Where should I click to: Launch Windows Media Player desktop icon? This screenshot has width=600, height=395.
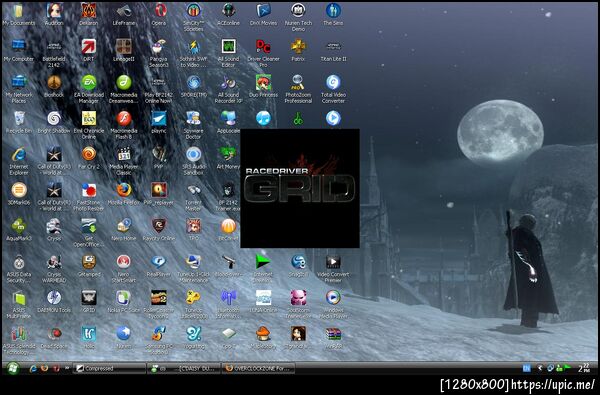point(333,305)
